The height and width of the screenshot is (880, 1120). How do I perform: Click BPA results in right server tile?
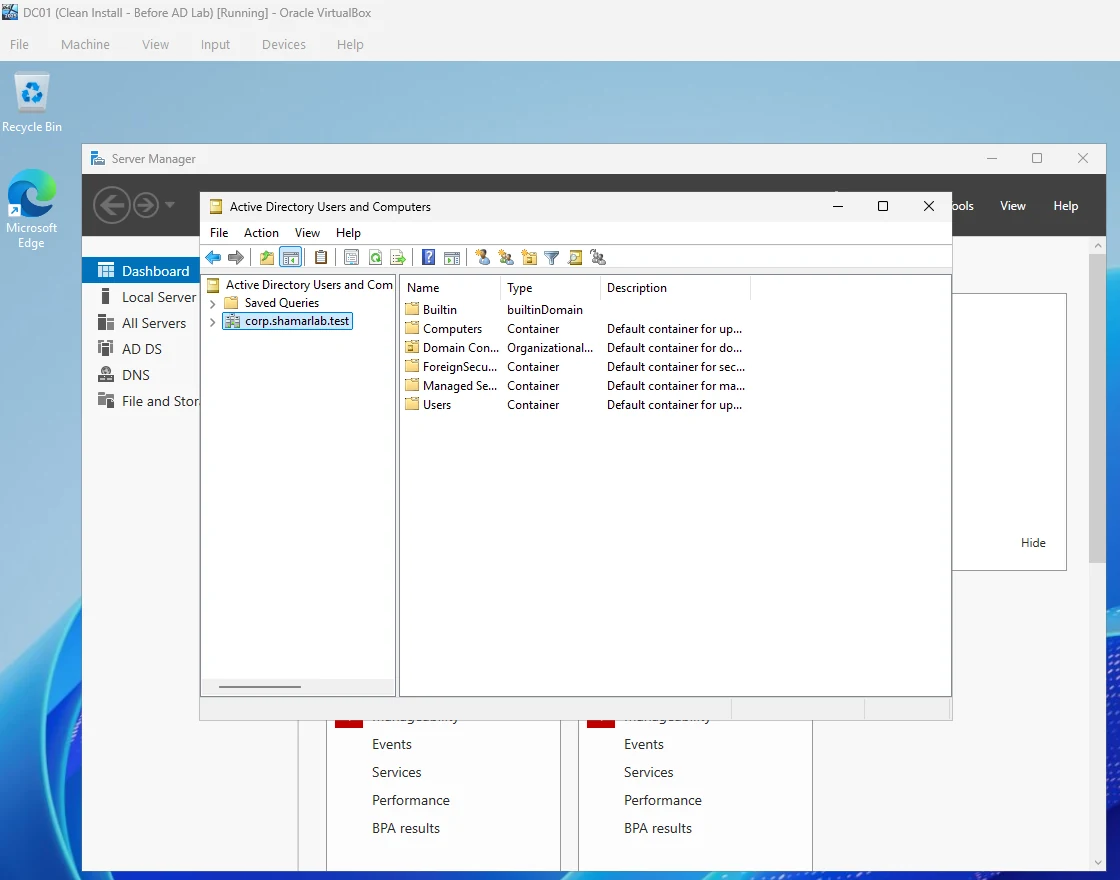(x=658, y=829)
